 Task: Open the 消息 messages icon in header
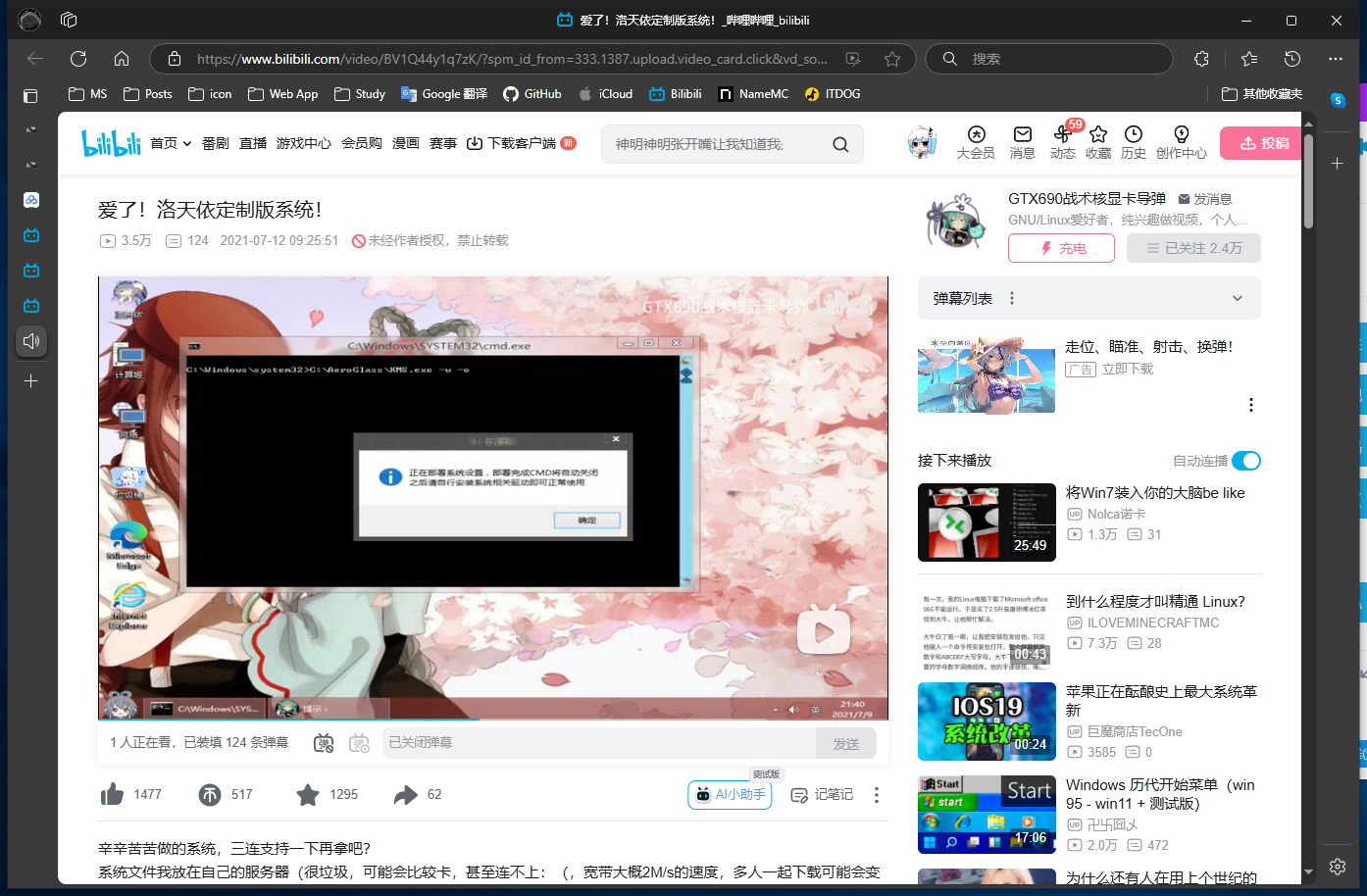(1023, 135)
